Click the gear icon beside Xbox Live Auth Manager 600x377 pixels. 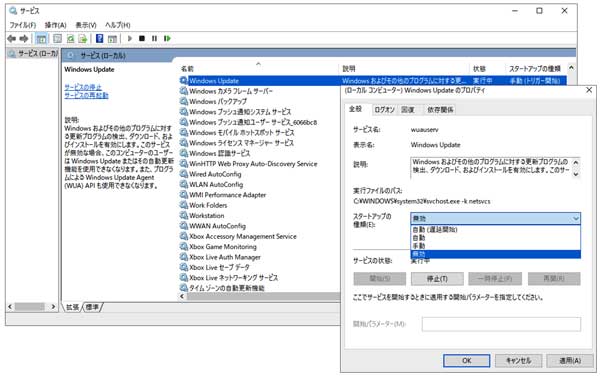(184, 257)
